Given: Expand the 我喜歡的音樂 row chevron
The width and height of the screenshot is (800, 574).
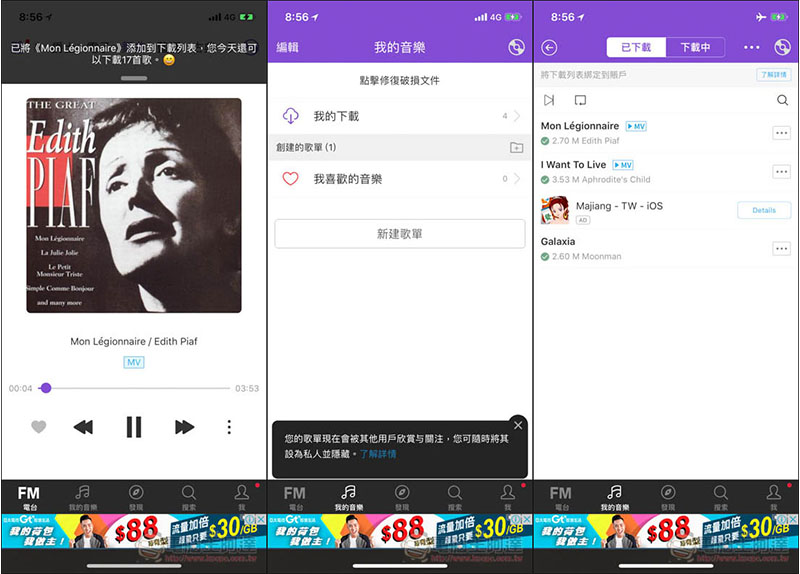Looking at the screenshot, I should click(x=516, y=179).
